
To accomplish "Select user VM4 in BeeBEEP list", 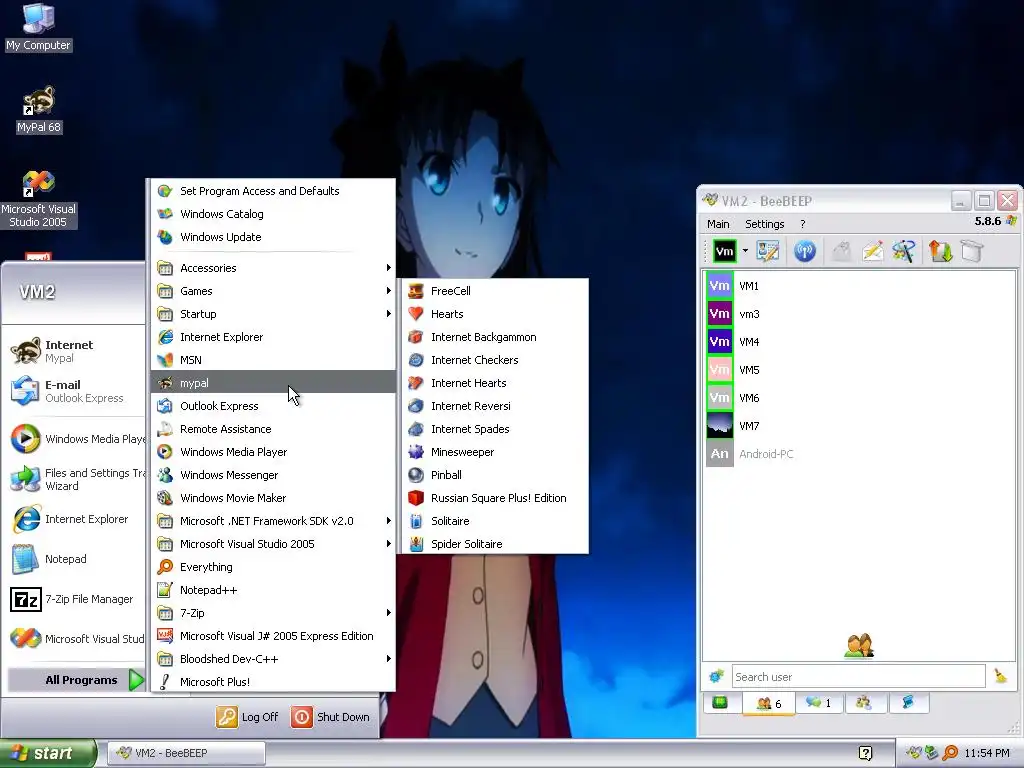I will (x=860, y=342).
